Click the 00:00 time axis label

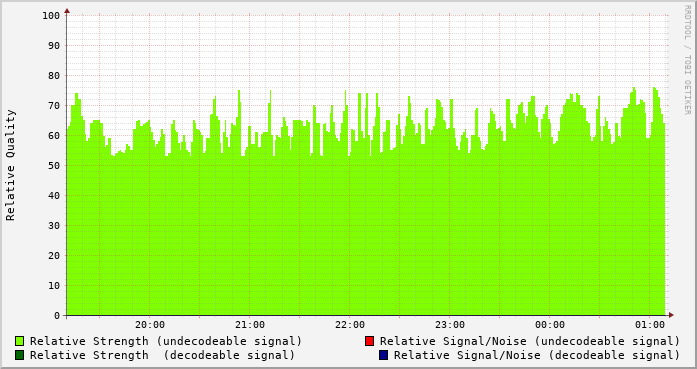tap(550, 325)
